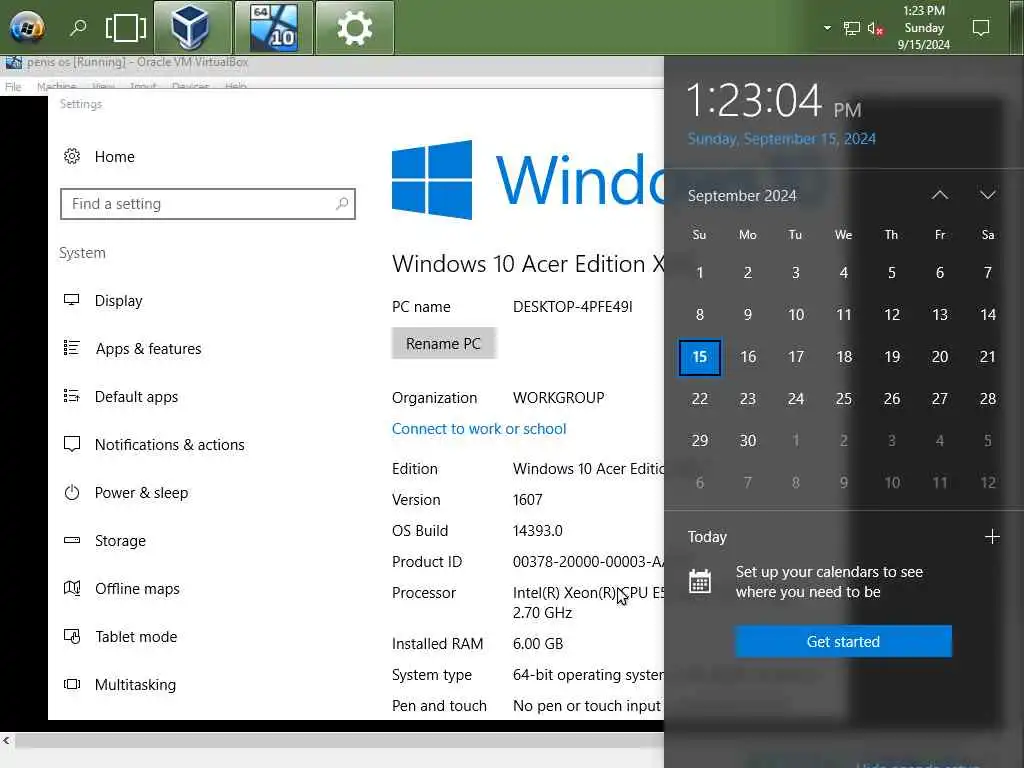Click the Find a setting search box
The width and height of the screenshot is (1024, 768).
(208, 204)
